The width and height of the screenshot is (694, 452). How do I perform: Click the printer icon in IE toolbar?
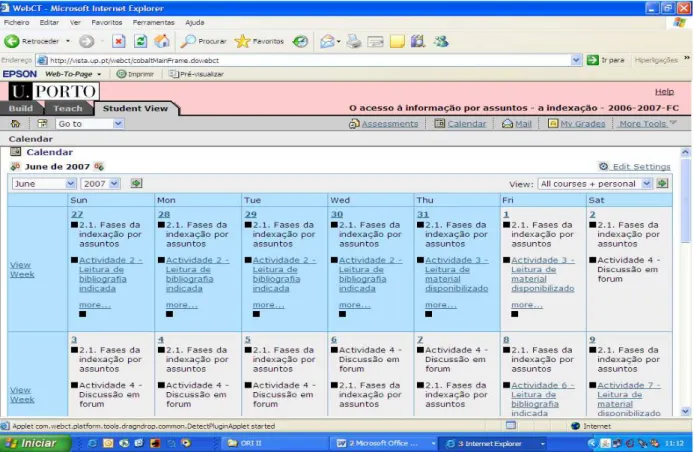[353, 42]
